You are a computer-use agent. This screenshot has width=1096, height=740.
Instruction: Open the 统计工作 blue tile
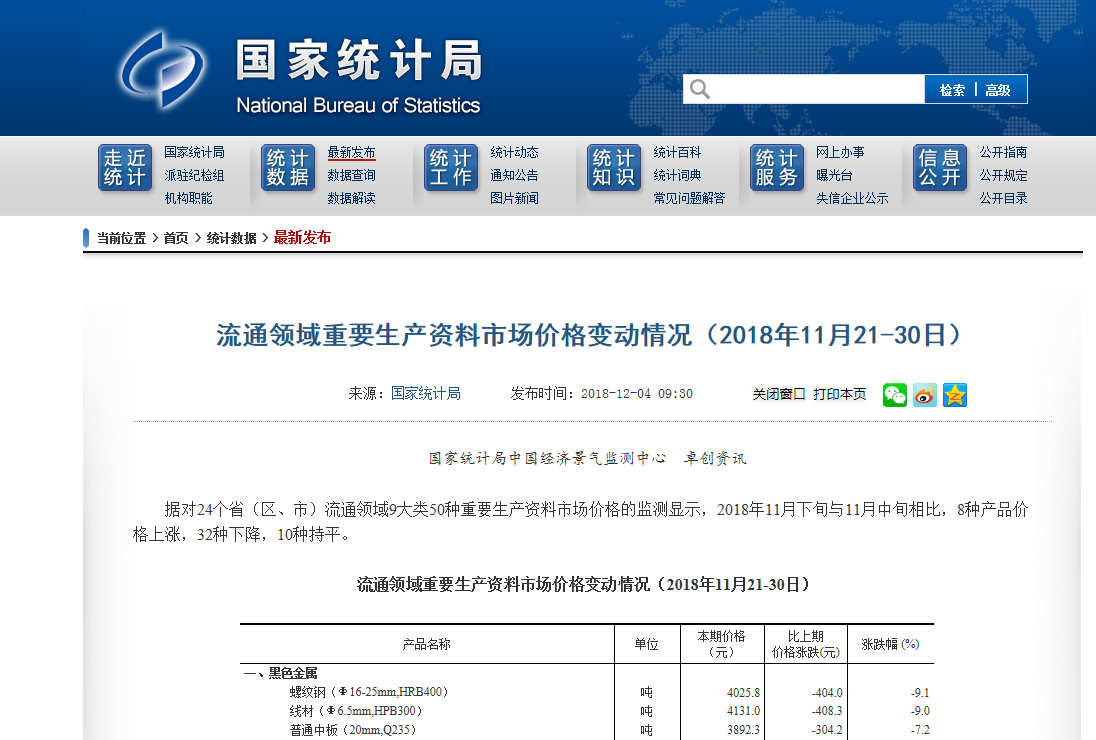tap(451, 168)
